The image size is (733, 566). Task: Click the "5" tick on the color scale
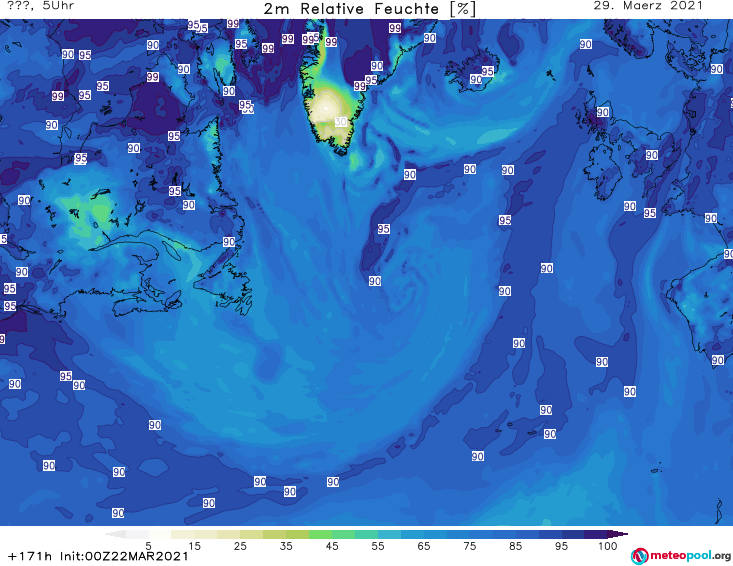point(148,546)
